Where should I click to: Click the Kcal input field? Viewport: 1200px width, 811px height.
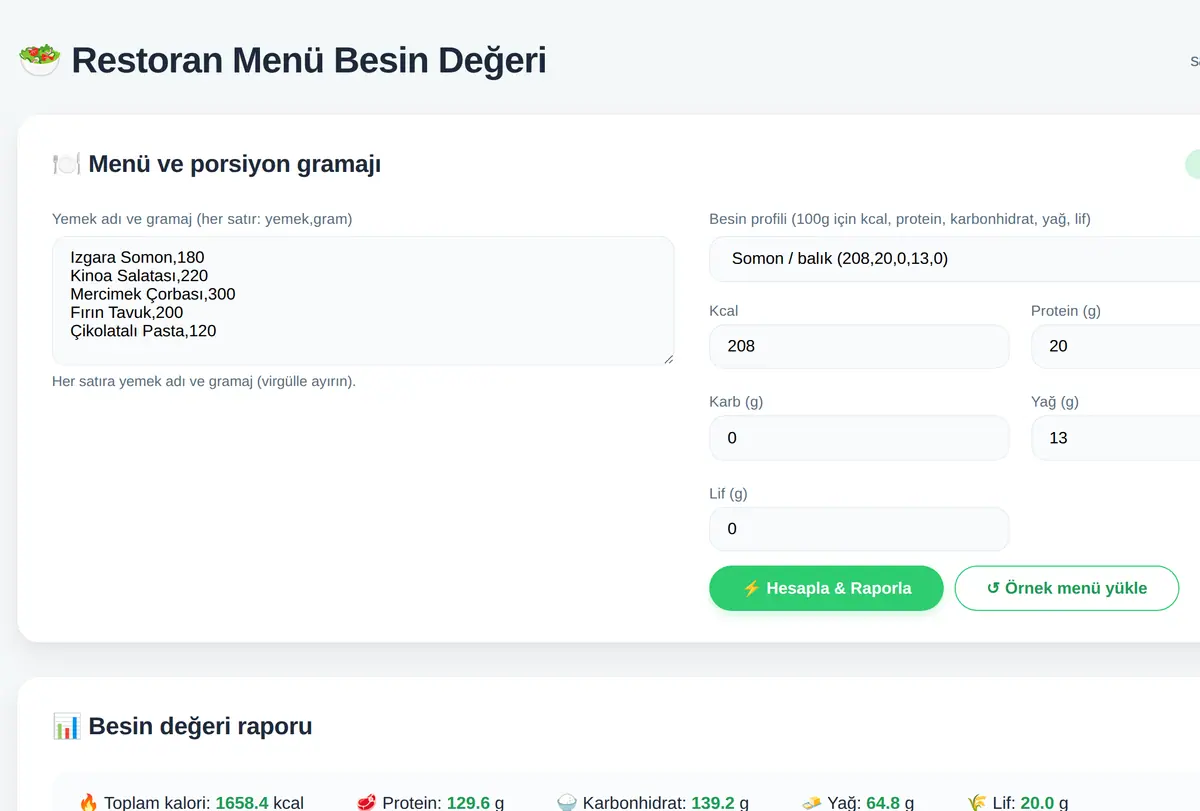coord(859,346)
